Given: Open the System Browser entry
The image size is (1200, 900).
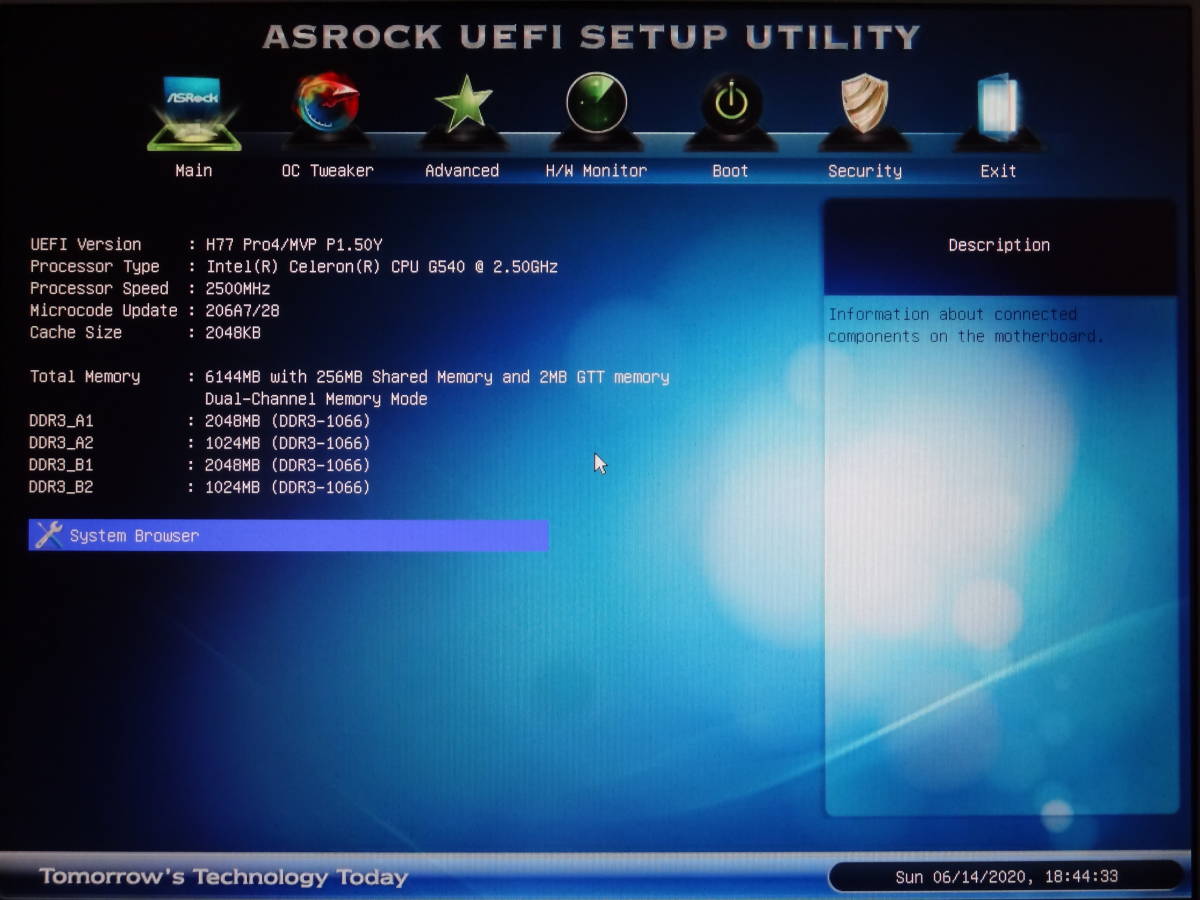Looking at the screenshot, I should 288,535.
